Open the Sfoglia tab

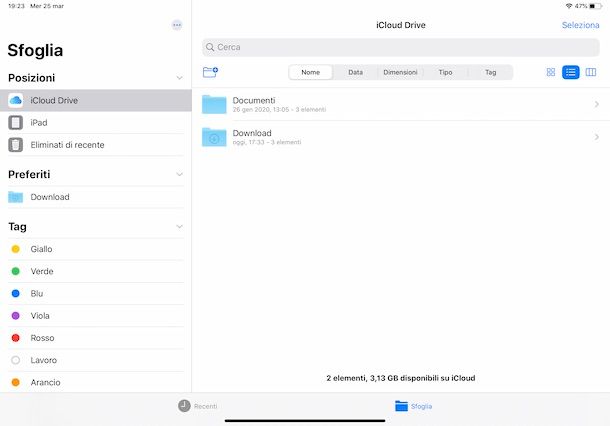[x=414, y=406]
